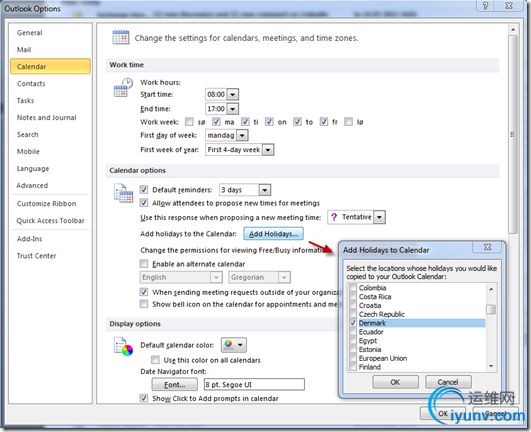Check the Finland holidays checkbox
531x432 pixels.
(353, 367)
